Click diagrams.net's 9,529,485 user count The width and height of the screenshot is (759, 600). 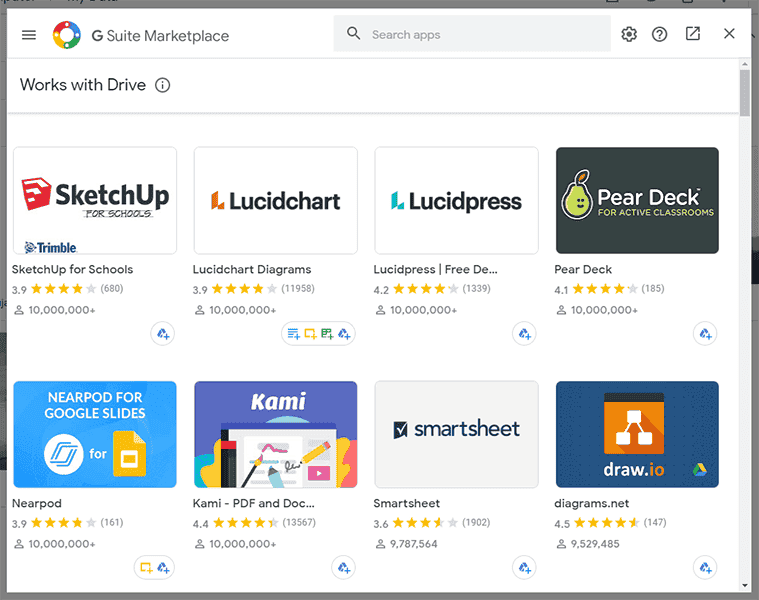pos(594,544)
